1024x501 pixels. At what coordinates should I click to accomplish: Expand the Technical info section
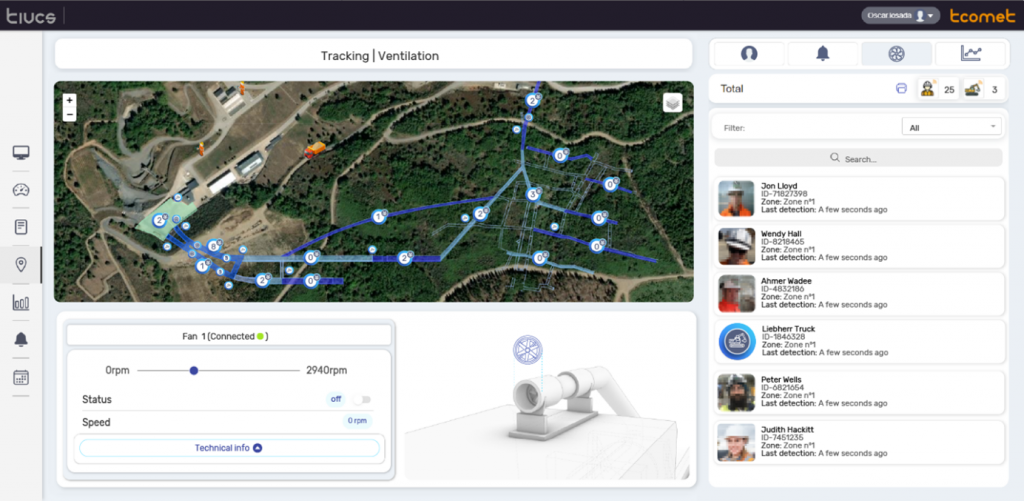point(229,448)
